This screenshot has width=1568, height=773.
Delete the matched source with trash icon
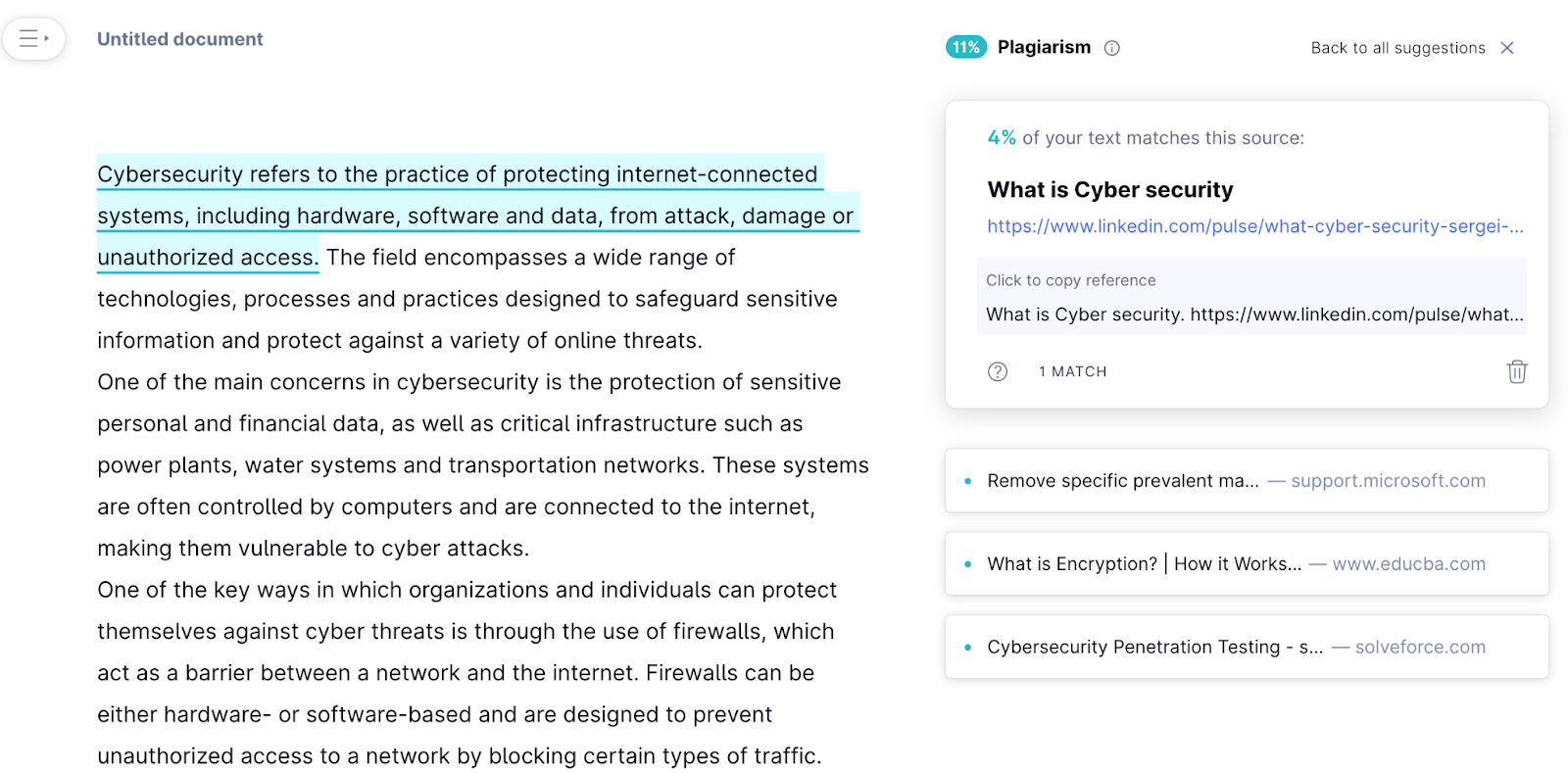(1516, 371)
